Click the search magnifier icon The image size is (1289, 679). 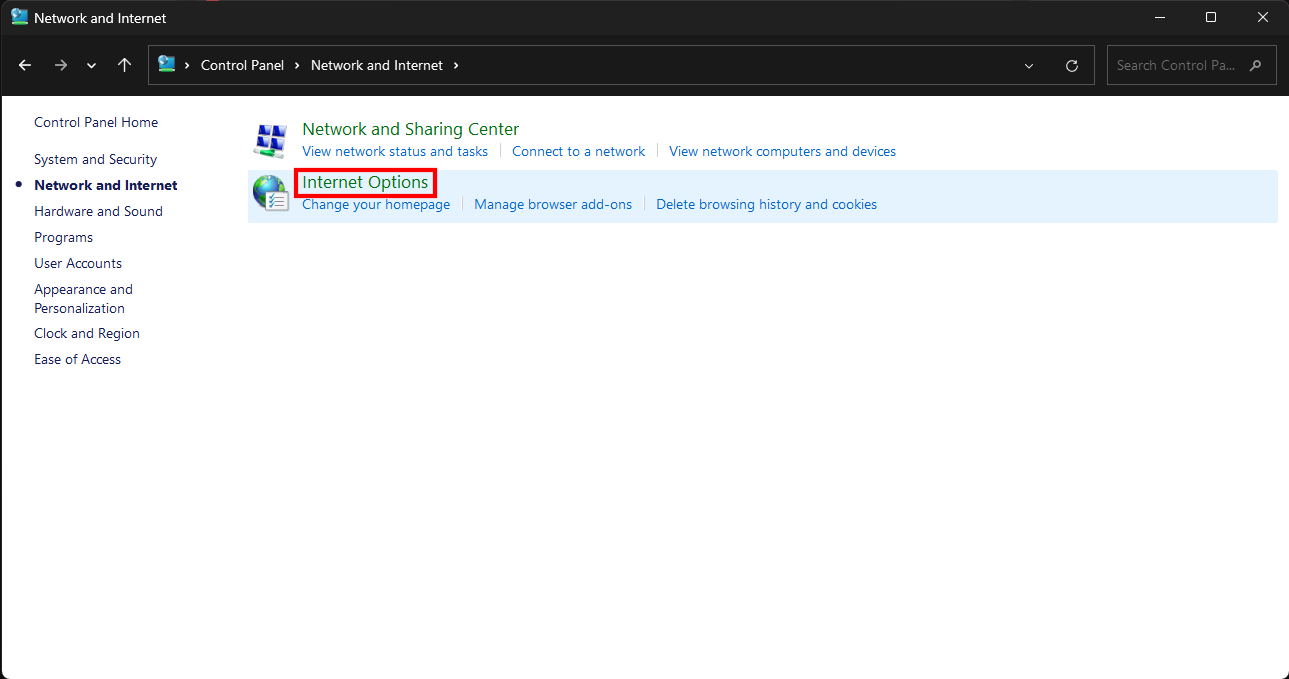(x=1256, y=65)
